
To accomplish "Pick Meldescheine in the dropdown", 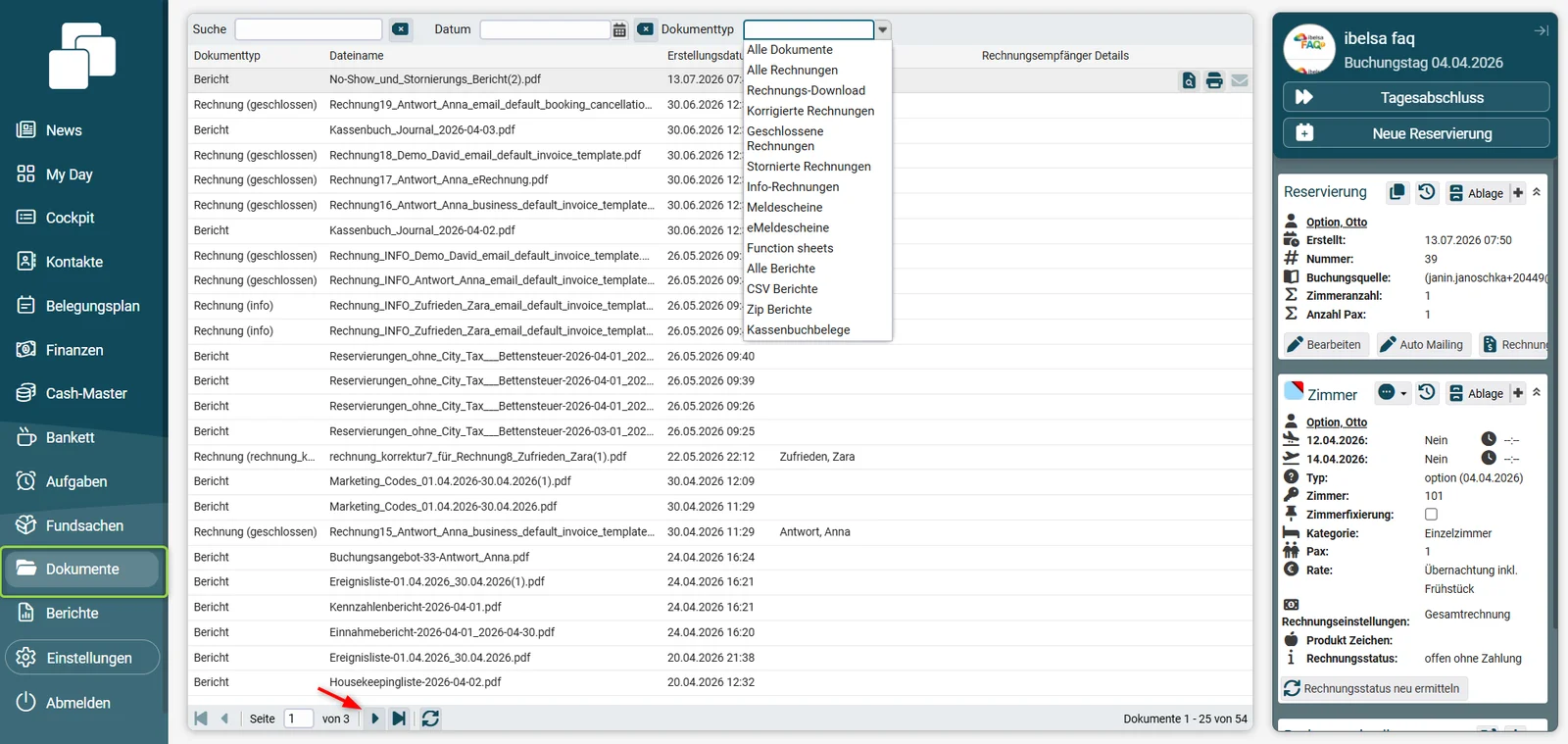I will [785, 208].
